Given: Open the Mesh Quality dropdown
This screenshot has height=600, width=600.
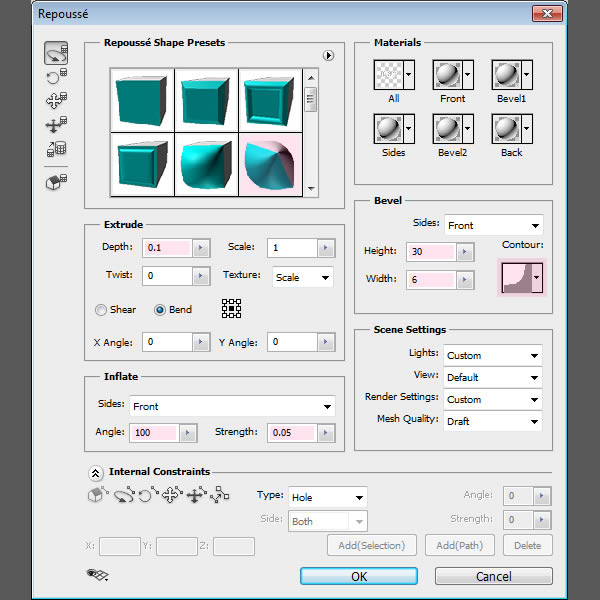Looking at the screenshot, I should point(492,421).
